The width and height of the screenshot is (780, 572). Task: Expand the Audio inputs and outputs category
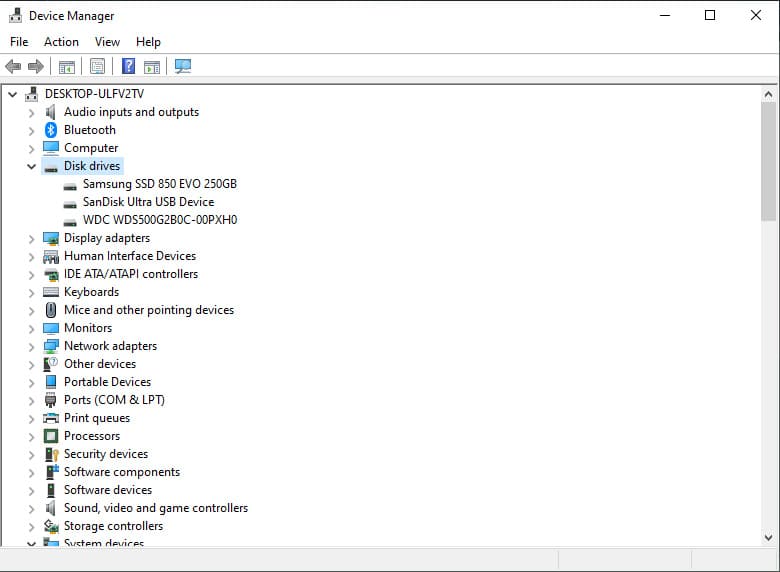(x=31, y=113)
